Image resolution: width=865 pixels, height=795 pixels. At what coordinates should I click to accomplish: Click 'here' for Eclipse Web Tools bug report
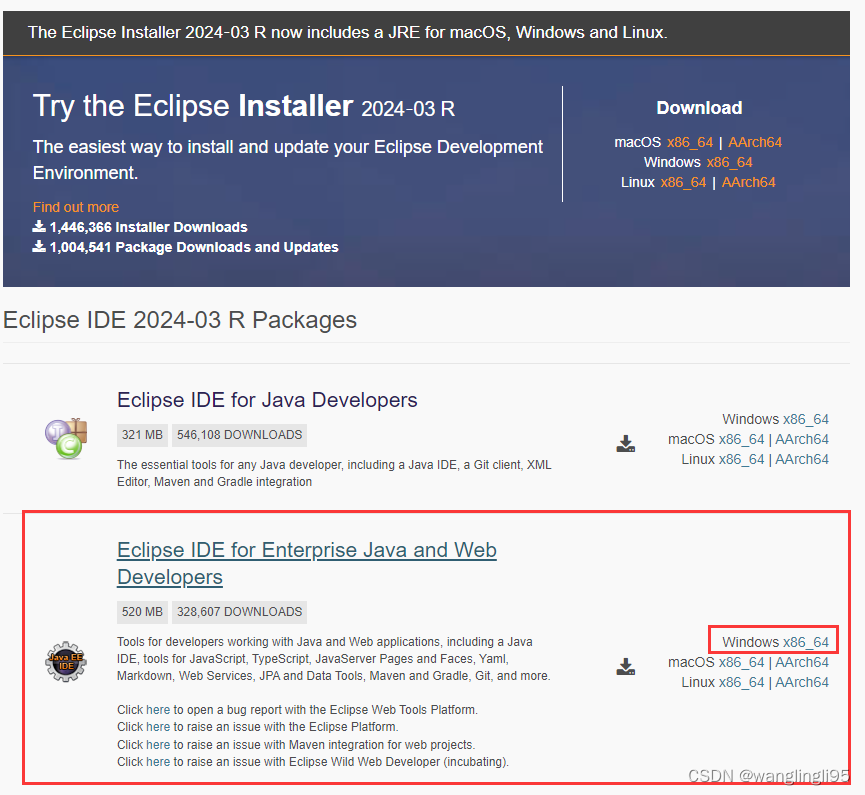pyautogui.click(x=158, y=709)
